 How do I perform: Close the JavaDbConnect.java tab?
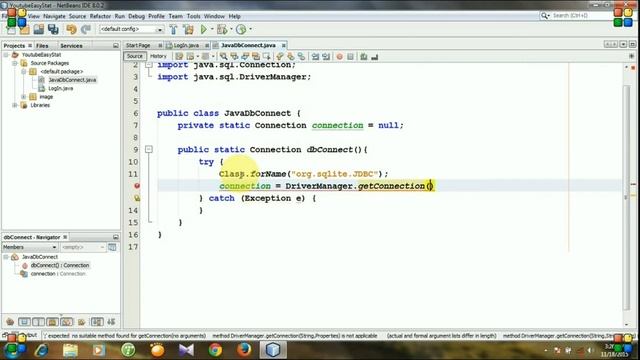(x=283, y=45)
